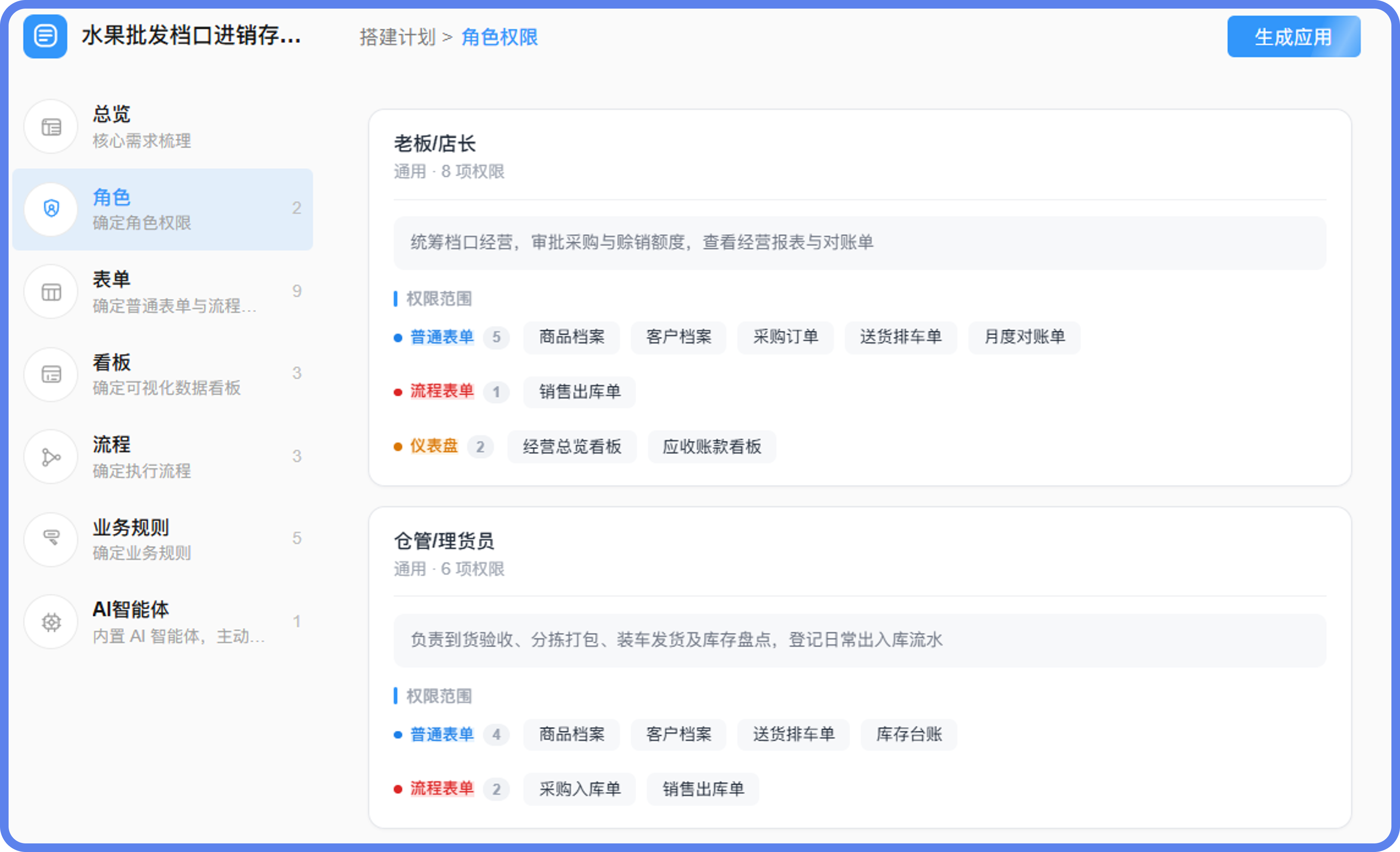Select the 表单 sidebar item
Image resolution: width=1400 pixels, height=852 pixels.
[162, 292]
